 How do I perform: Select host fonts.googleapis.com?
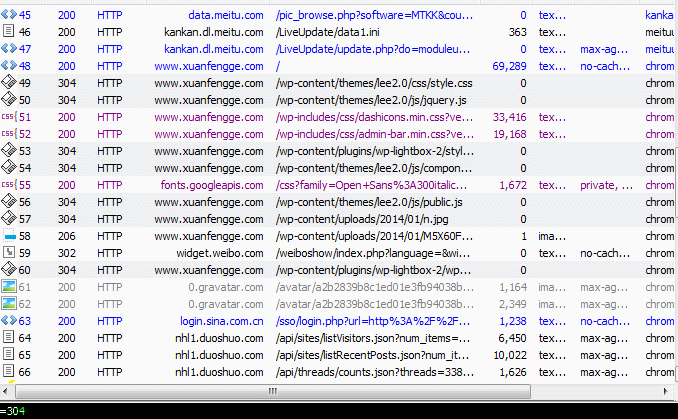pos(212,185)
